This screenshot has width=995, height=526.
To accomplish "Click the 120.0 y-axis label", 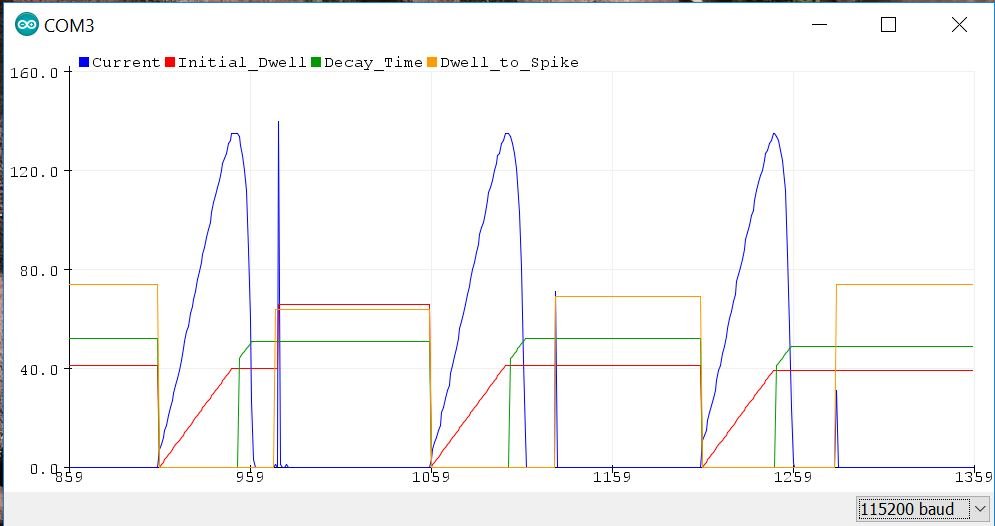I will tap(38, 172).
